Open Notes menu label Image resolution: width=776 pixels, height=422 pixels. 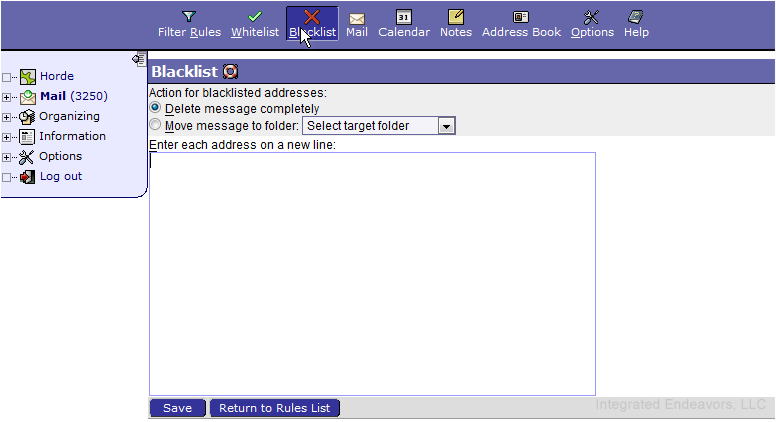coord(456,32)
